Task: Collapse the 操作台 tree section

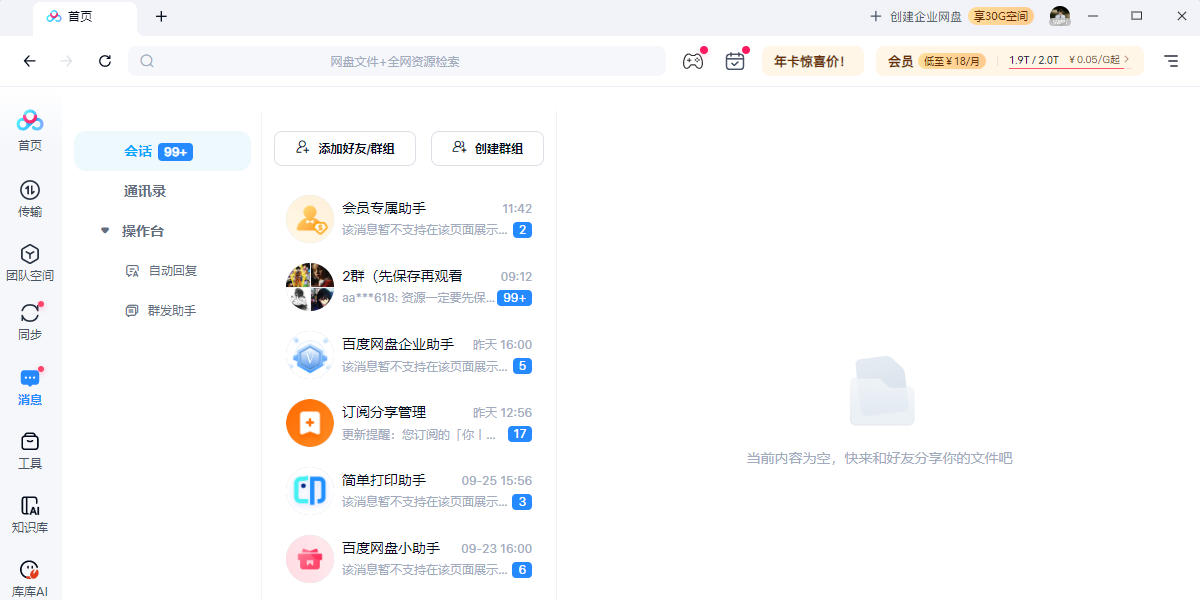Action: tap(105, 231)
